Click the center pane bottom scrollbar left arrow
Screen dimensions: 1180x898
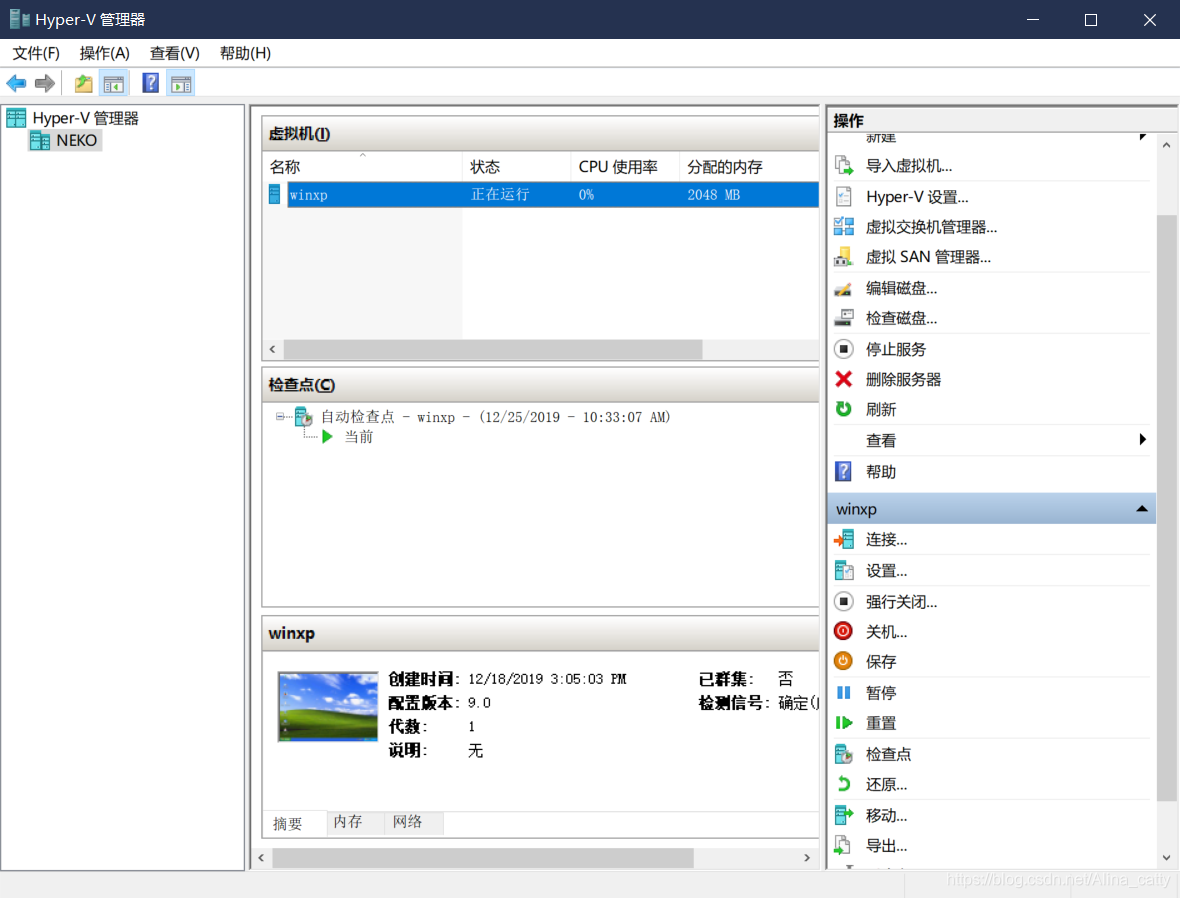(261, 858)
